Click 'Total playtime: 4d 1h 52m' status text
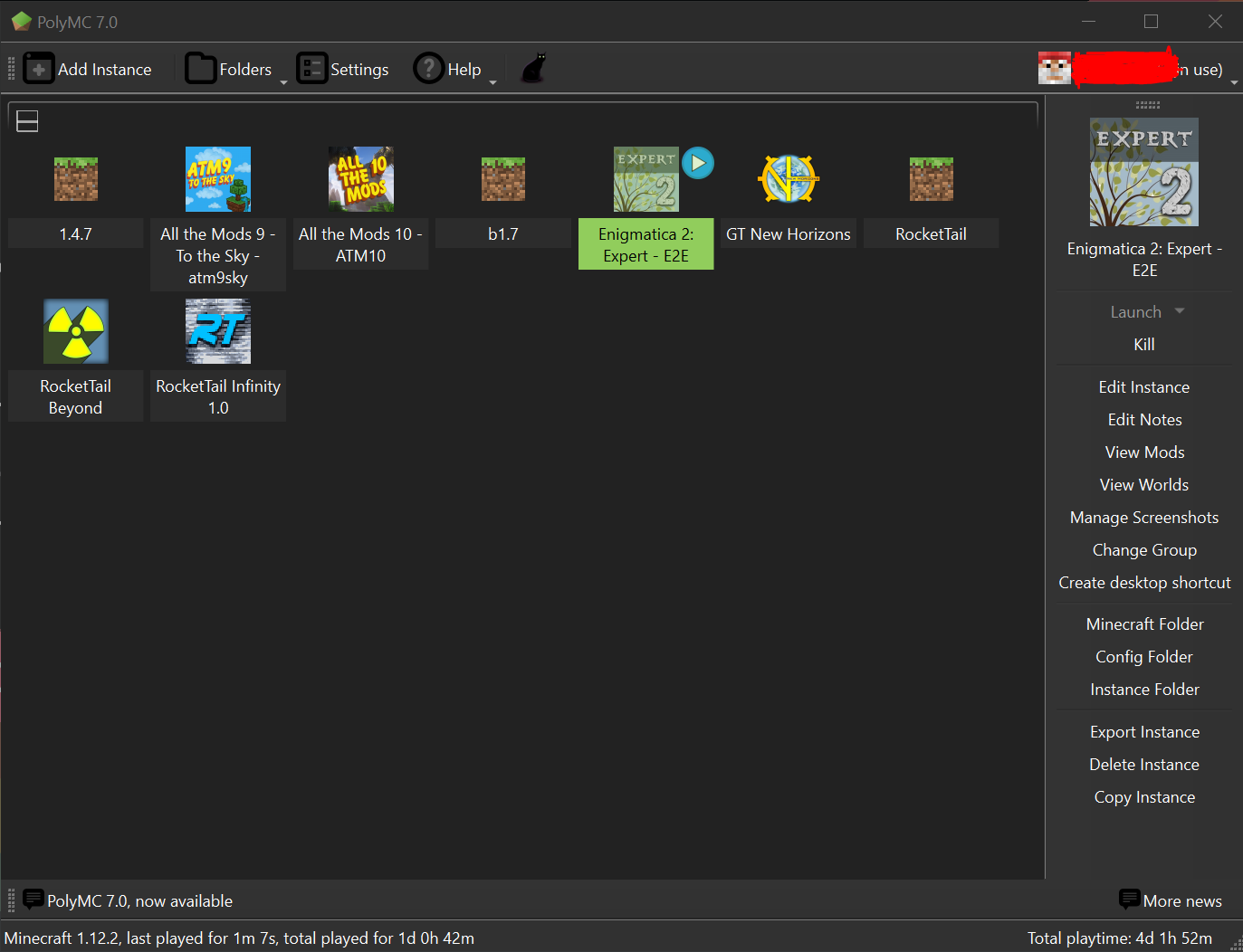1243x952 pixels. 1120,938
